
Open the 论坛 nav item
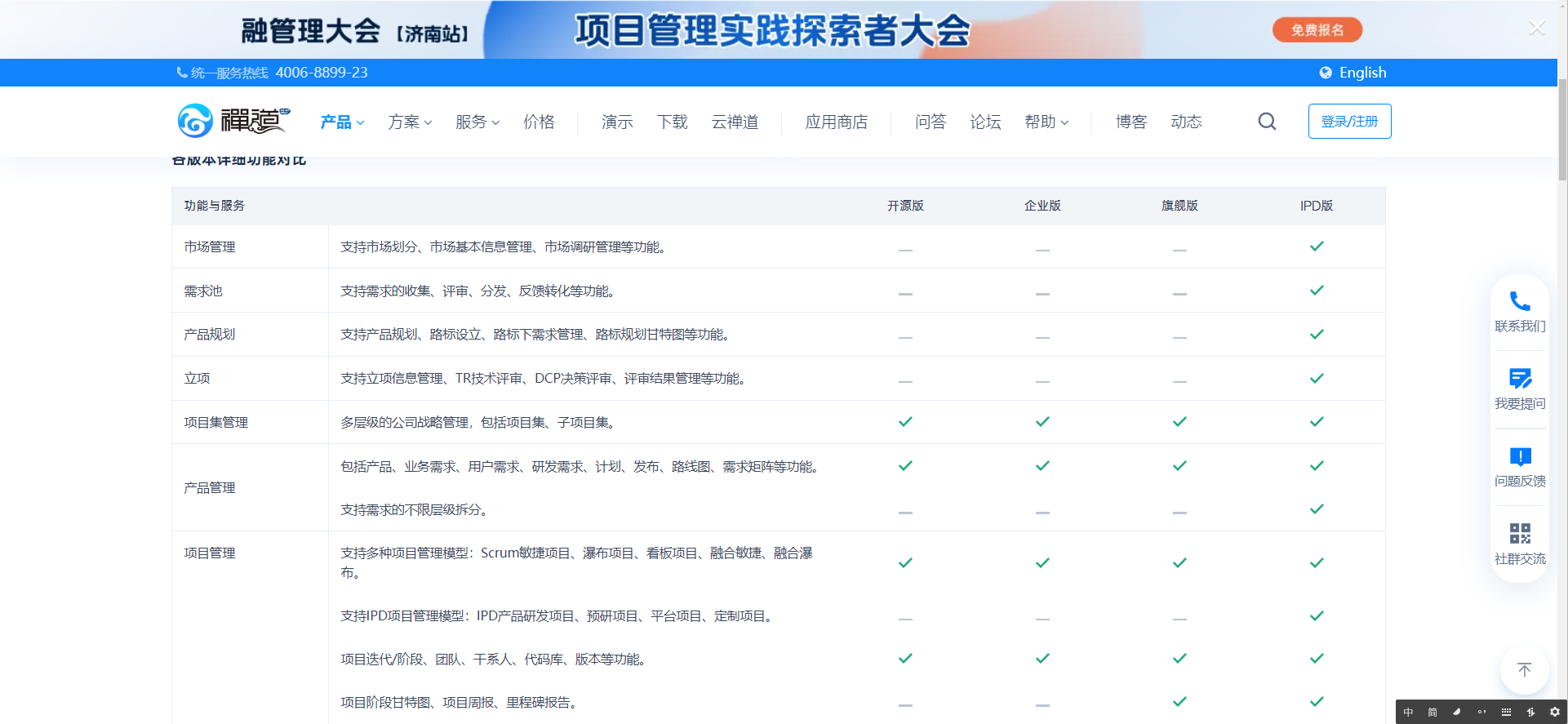point(985,122)
